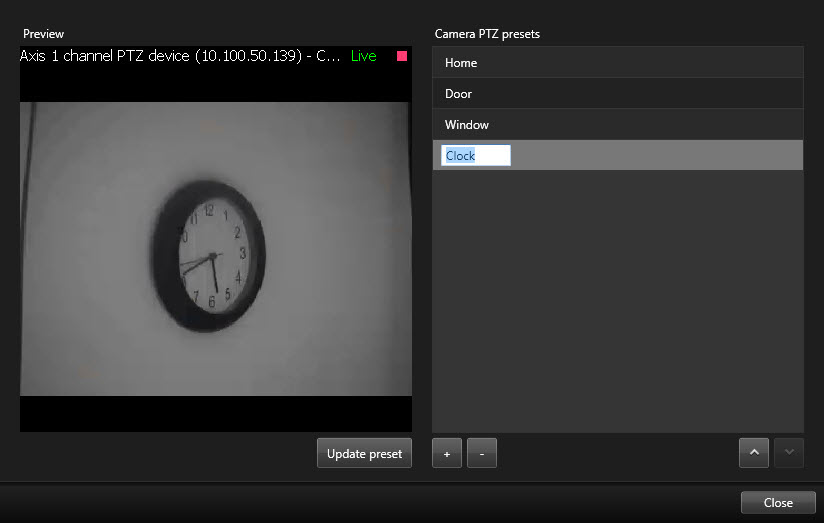Viewport: 824px width, 523px height.
Task: Click the green Live status label
Action: 364,56
